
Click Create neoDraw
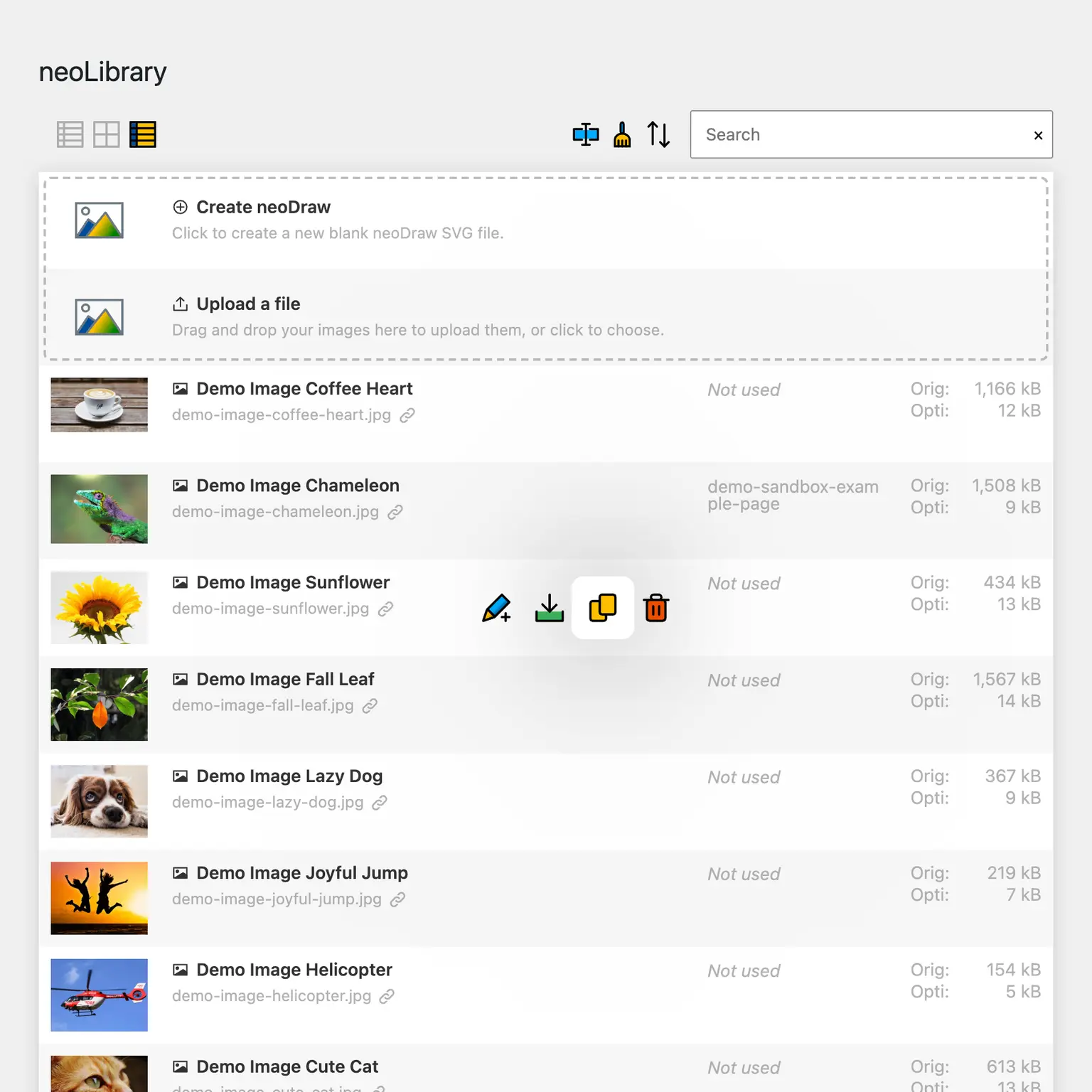263,207
